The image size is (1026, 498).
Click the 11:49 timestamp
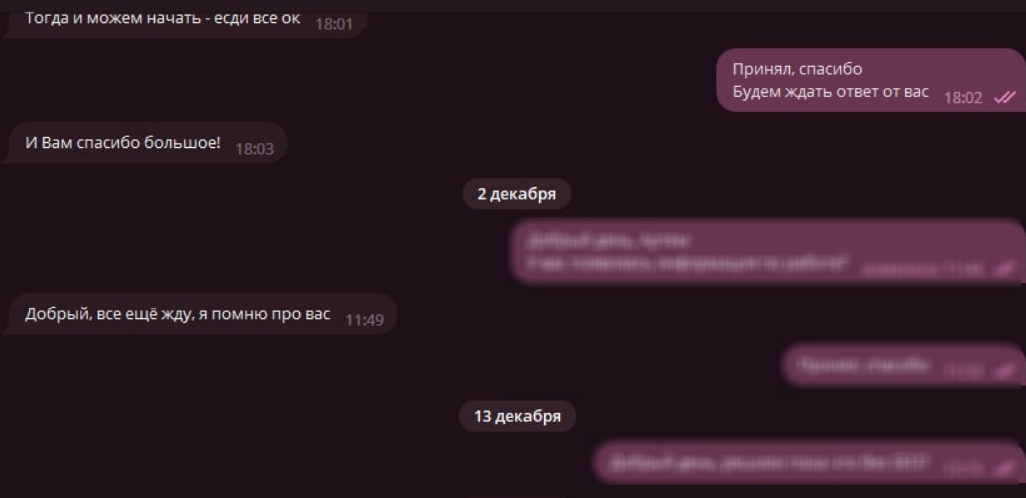[x=364, y=321]
